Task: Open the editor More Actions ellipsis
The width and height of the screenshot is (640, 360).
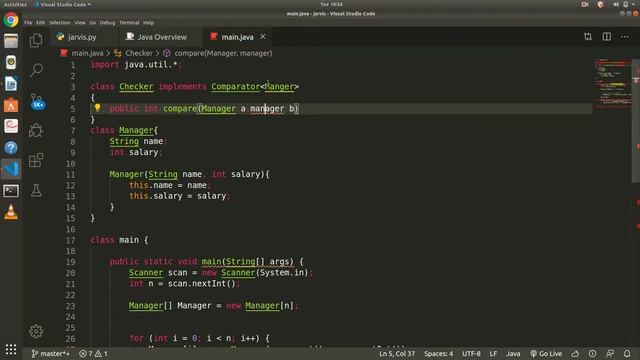Action: (x=625, y=37)
